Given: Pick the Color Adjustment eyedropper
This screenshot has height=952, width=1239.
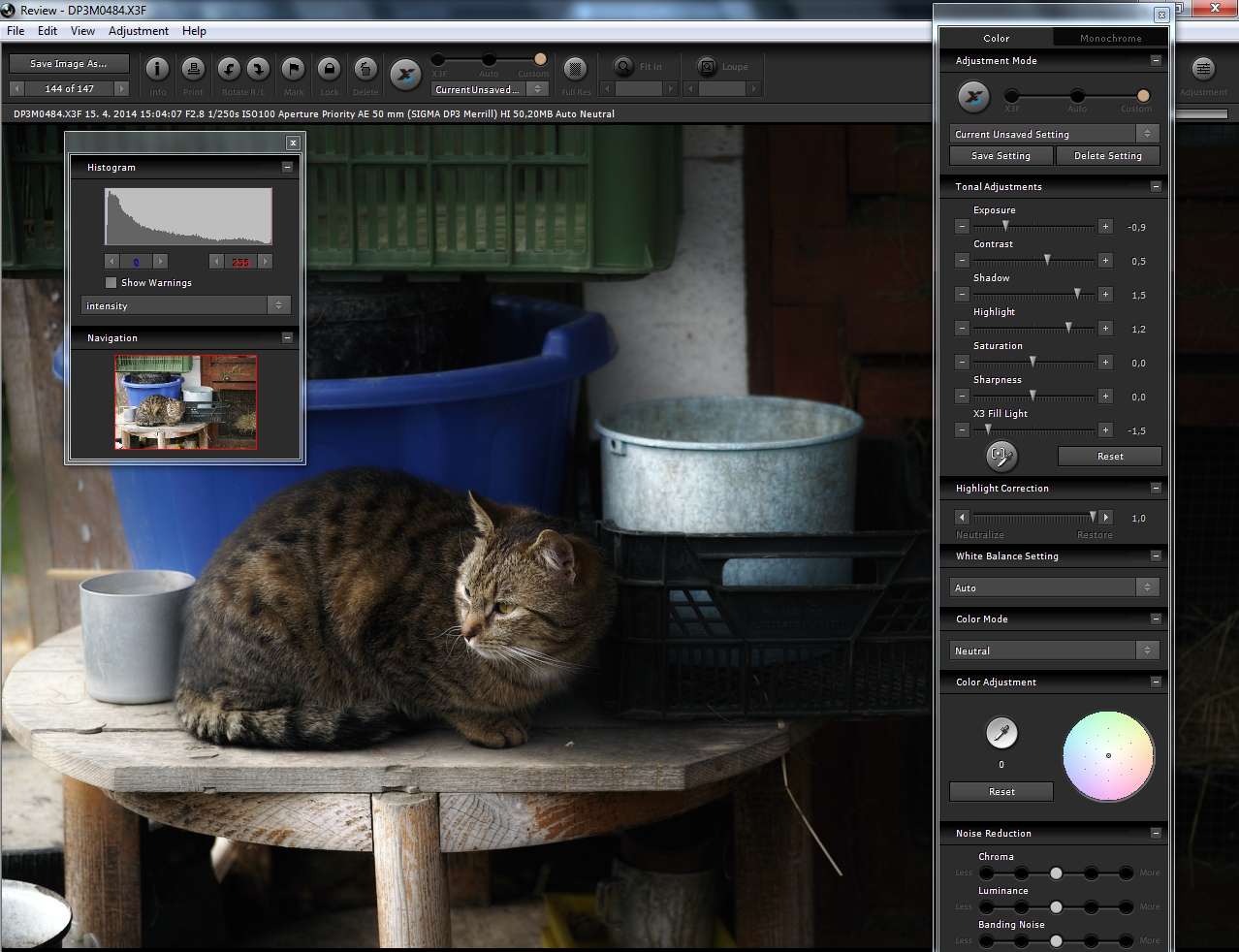Looking at the screenshot, I should pyautogui.click(x=1001, y=734).
